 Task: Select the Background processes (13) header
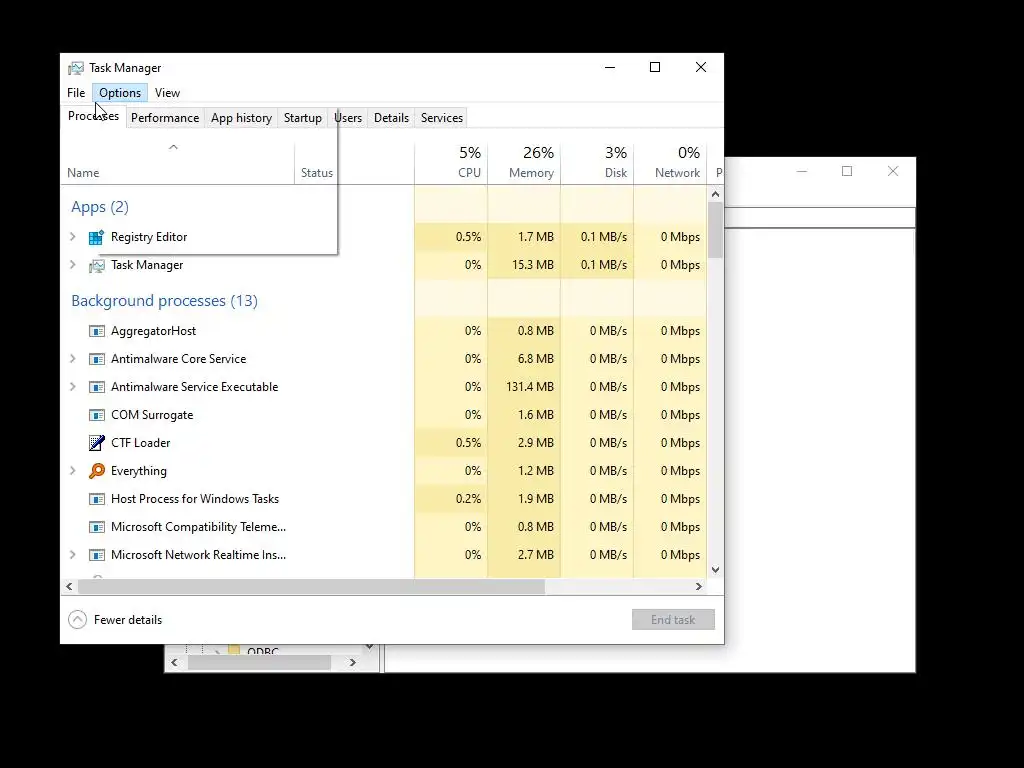pyautogui.click(x=165, y=300)
